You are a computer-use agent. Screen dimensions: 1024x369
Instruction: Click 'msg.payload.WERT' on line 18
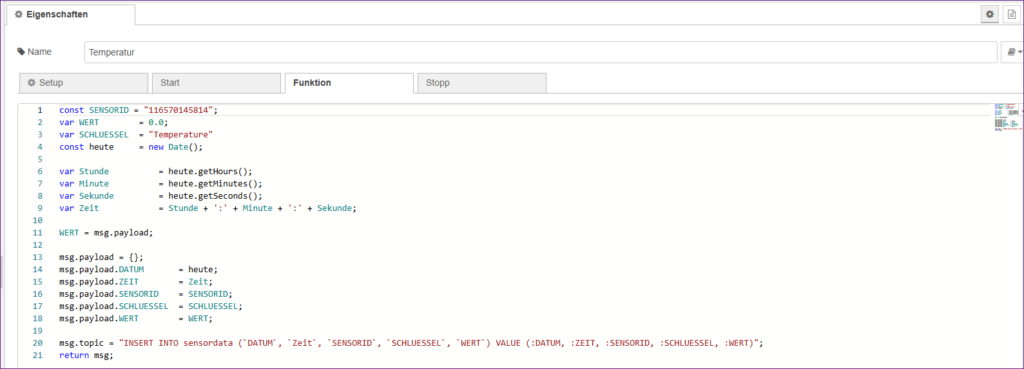click(x=99, y=318)
